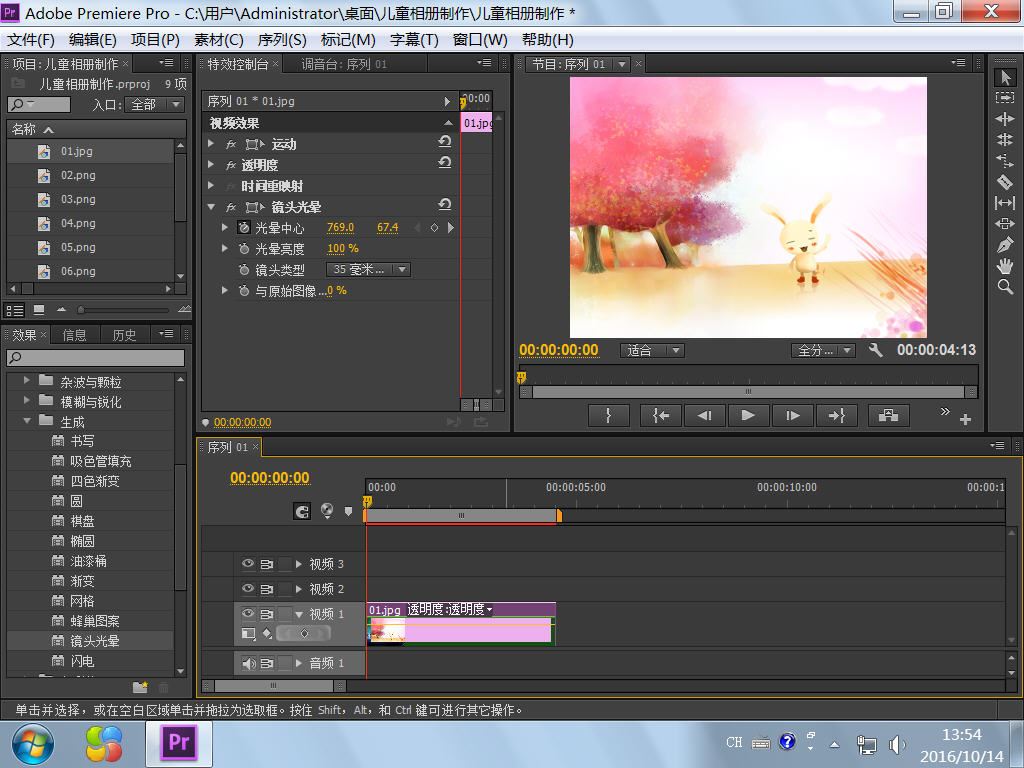Hide the 视频 1 track with eye icon
Image resolution: width=1024 pixels, height=768 pixels.
point(248,613)
